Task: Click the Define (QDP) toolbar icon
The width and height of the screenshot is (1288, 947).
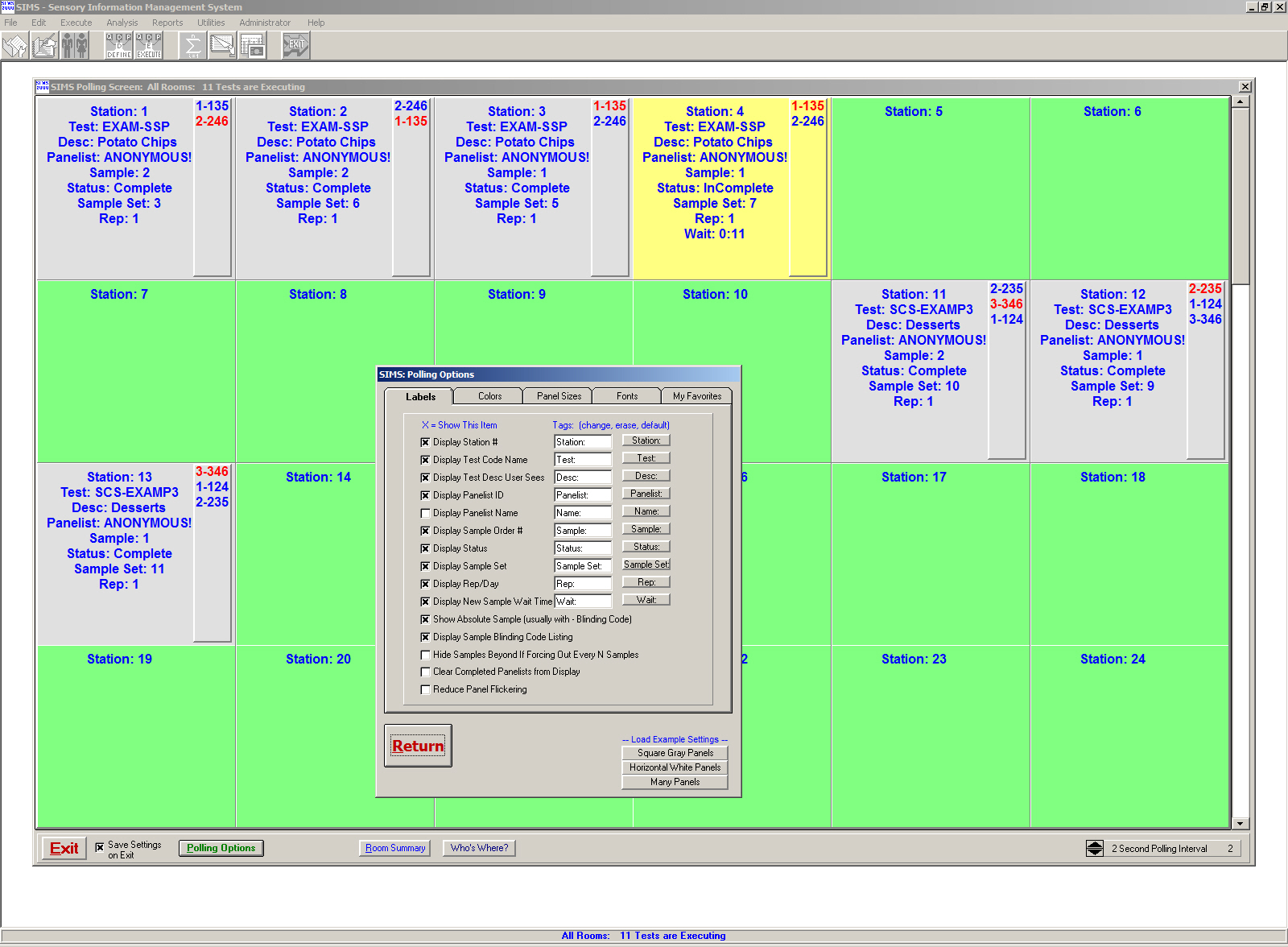Action: point(119,45)
